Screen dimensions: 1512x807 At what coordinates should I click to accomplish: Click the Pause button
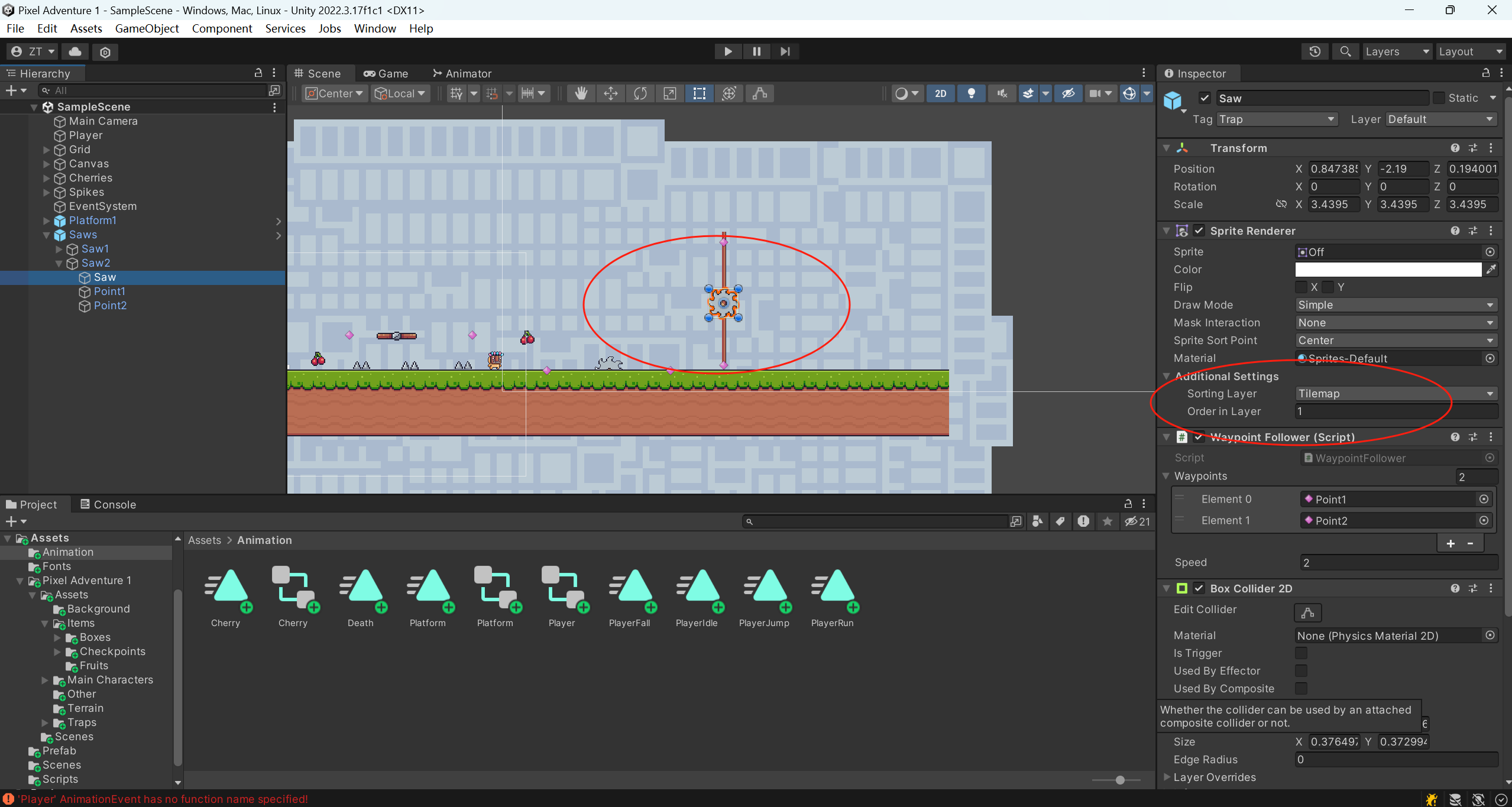(x=756, y=51)
